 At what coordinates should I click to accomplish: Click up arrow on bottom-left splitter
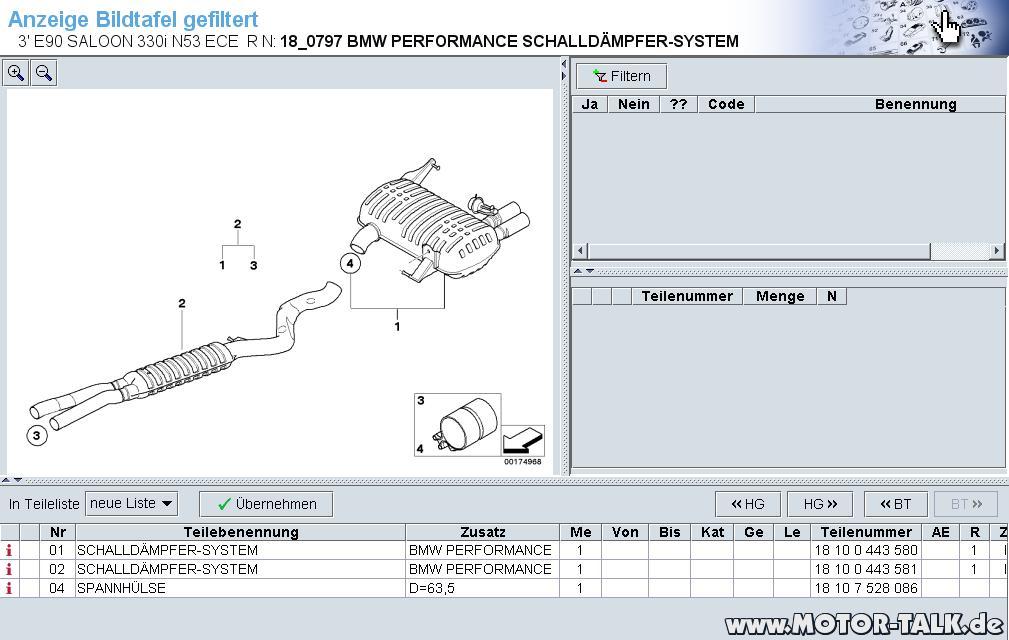pyautogui.click(x=5, y=480)
